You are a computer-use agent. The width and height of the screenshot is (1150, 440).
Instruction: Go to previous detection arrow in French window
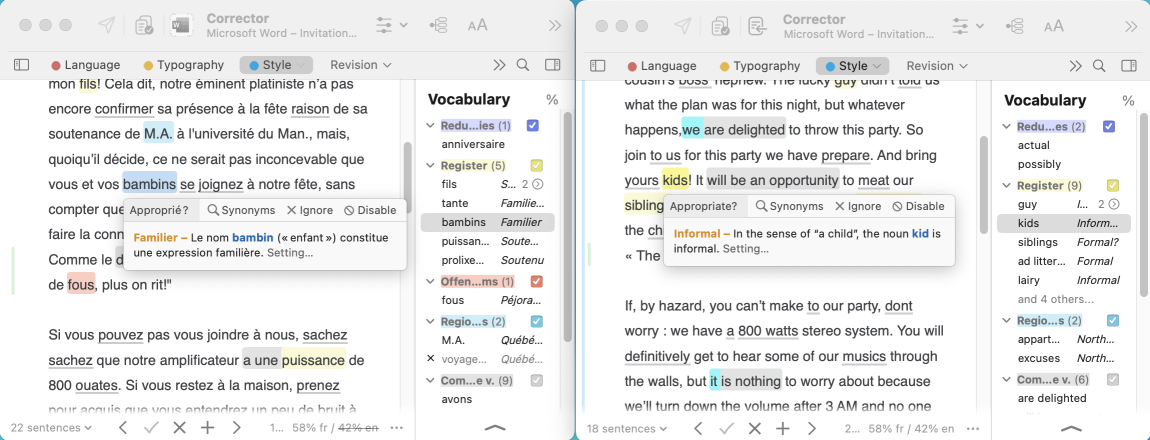click(x=123, y=428)
